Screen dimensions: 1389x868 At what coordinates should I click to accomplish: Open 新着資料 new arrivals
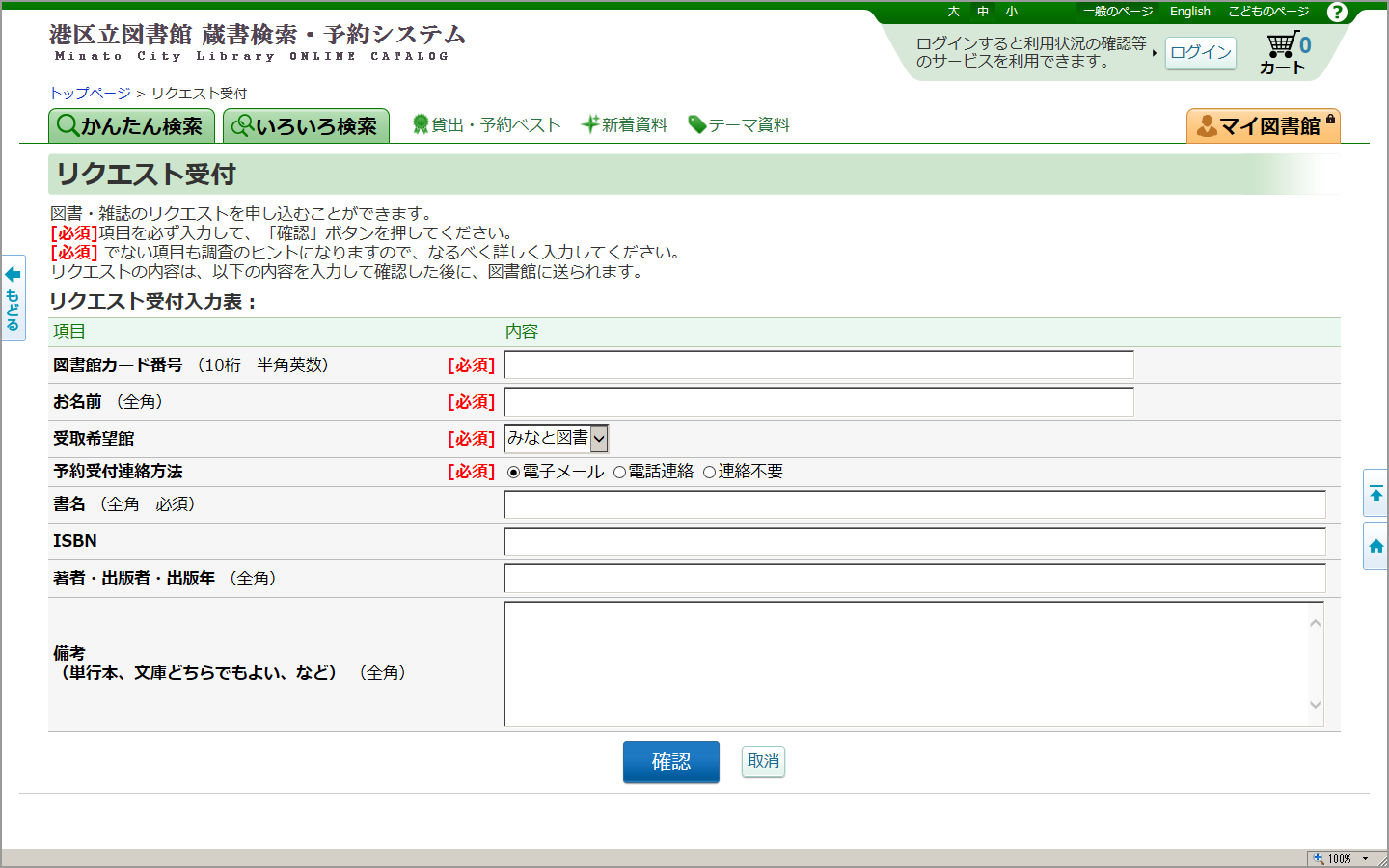(624, 124)
